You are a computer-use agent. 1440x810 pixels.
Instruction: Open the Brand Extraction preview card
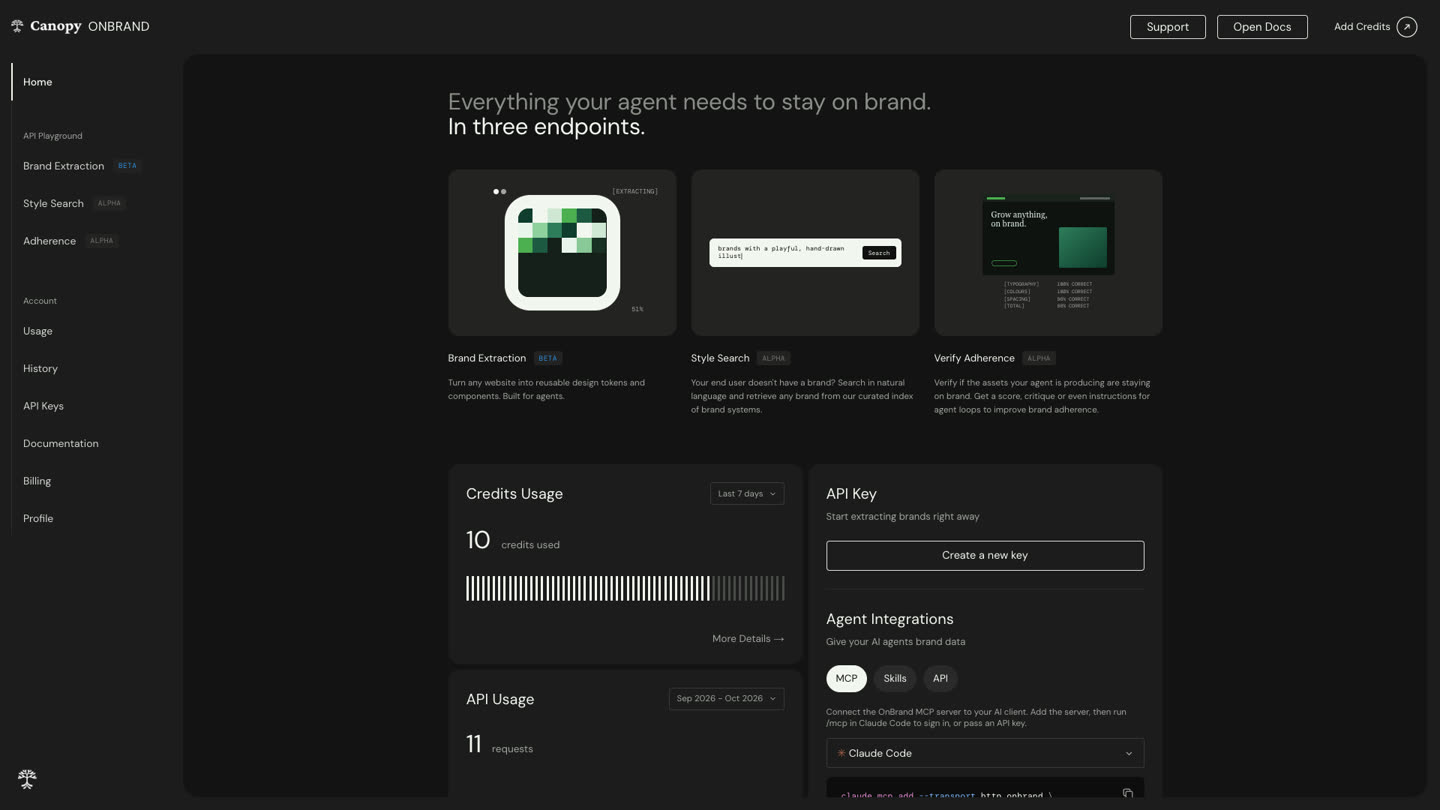562,253
